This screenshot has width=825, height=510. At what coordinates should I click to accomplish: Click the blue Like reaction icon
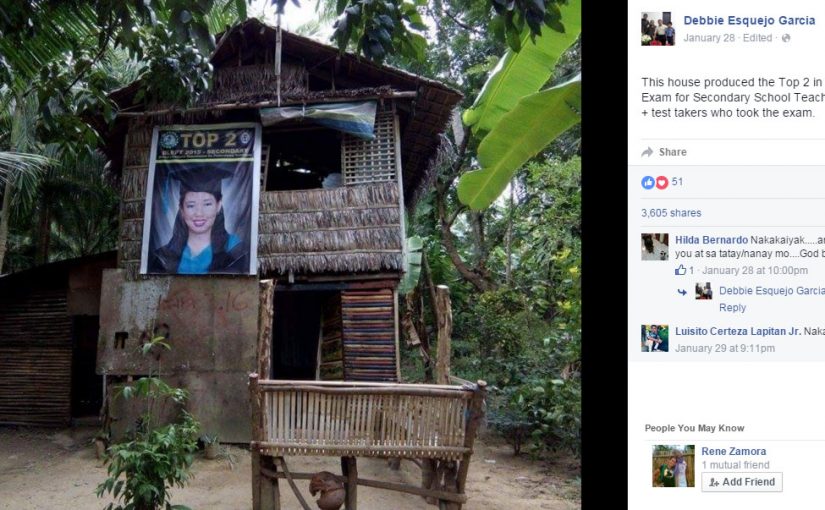647,182
